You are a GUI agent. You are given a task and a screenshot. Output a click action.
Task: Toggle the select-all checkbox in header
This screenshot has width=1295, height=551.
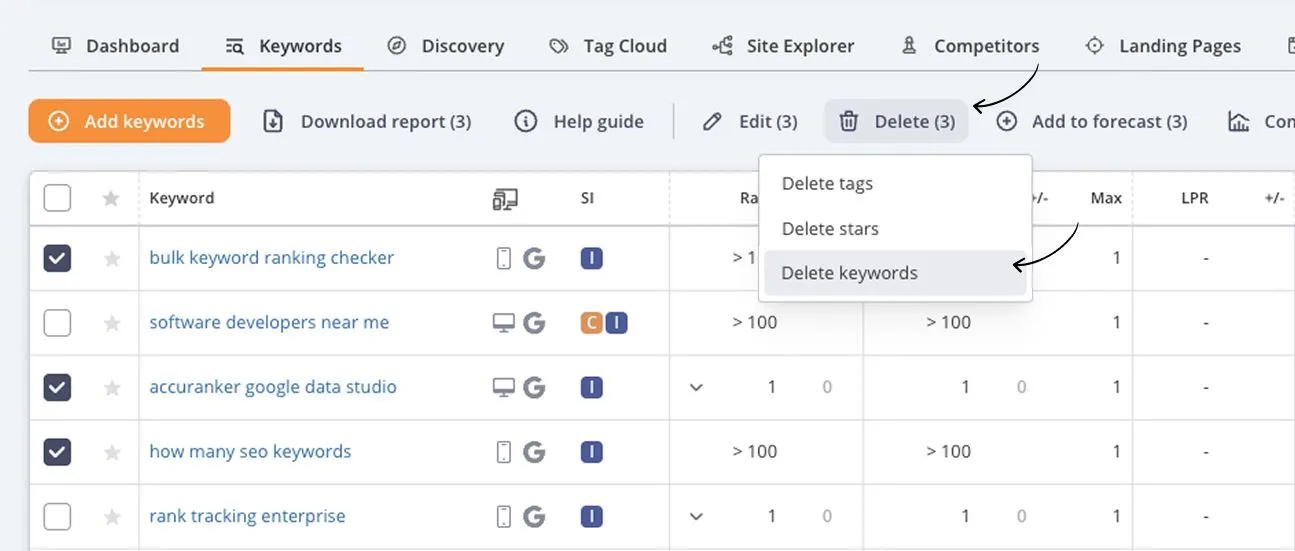click(x=58, y=199)
